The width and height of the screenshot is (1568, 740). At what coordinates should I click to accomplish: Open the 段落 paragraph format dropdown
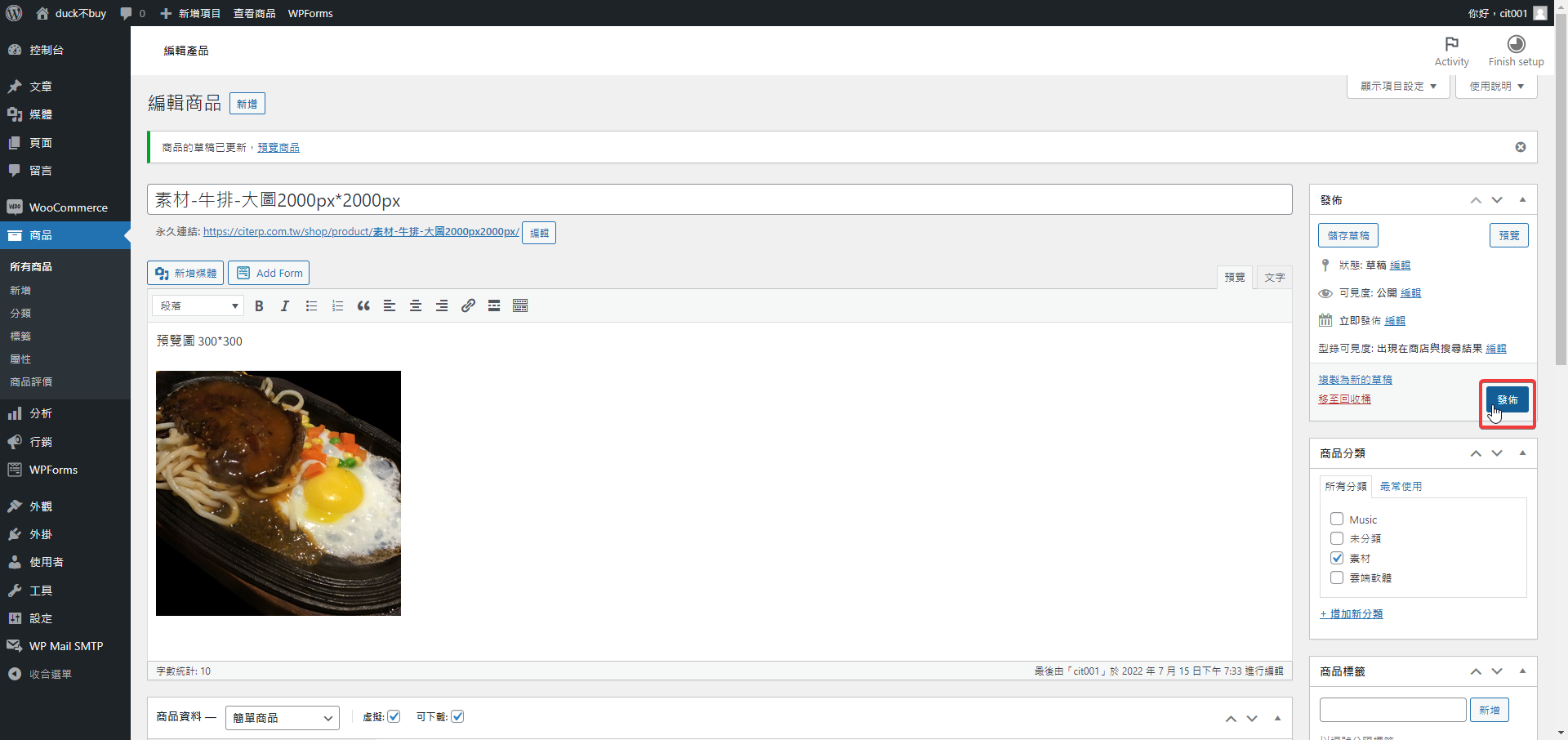click(198, 305)
